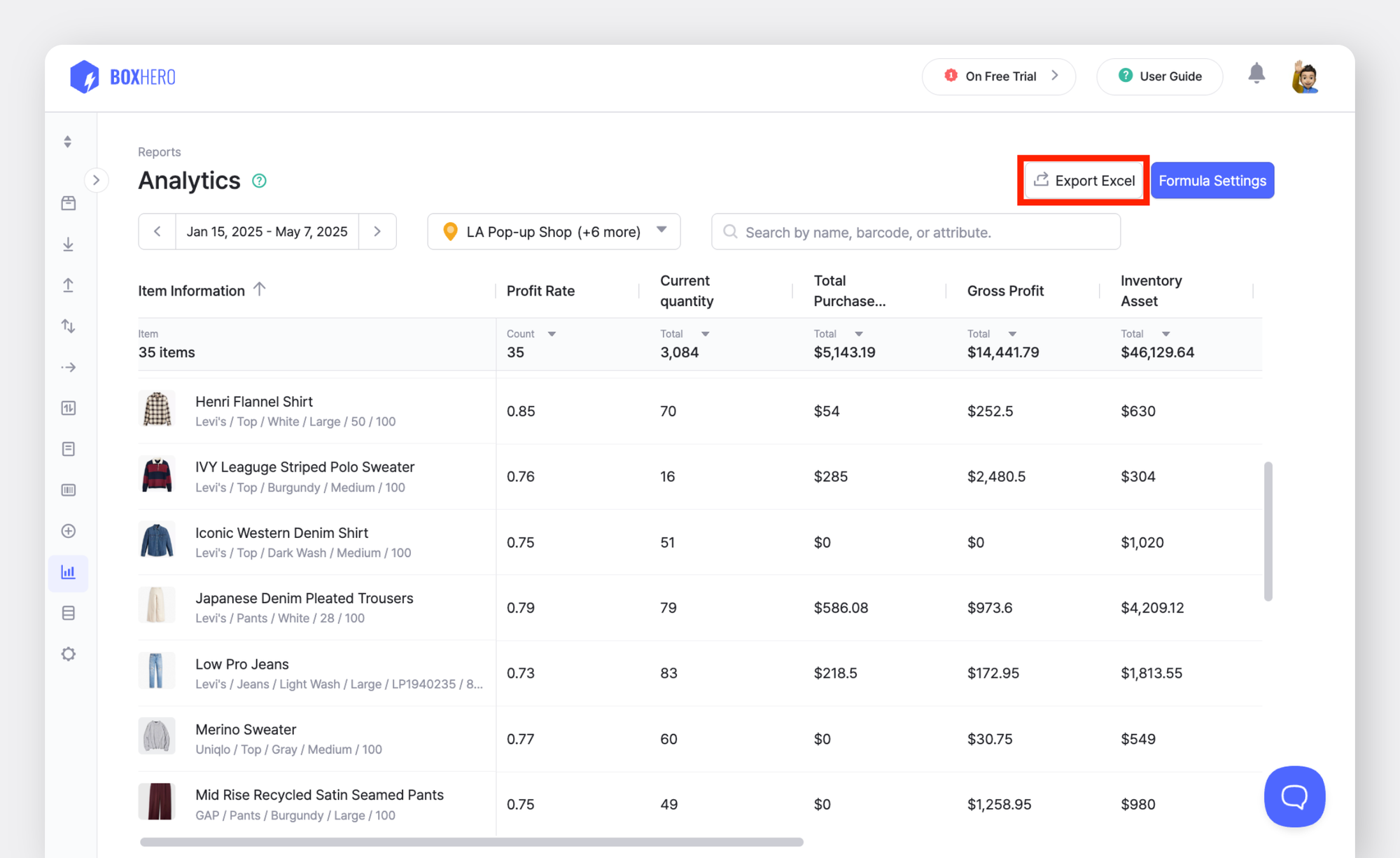This screenshot has width=1400, height=858.
Task: Click the item search field
Action: tap(916, 232)
